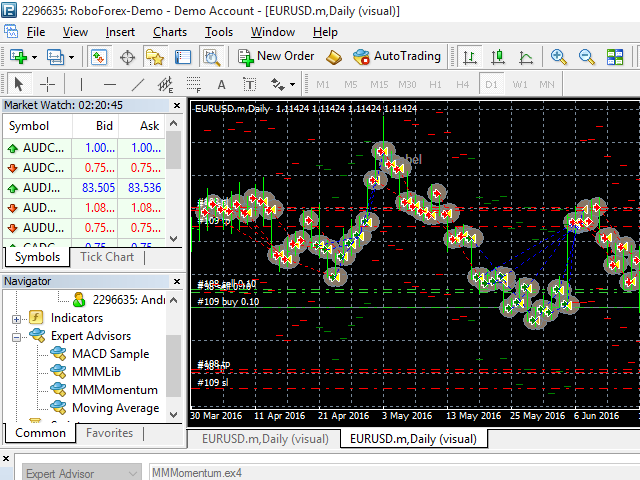
Task: Select the crosshair cursor tool
Action: click(47, 84)
